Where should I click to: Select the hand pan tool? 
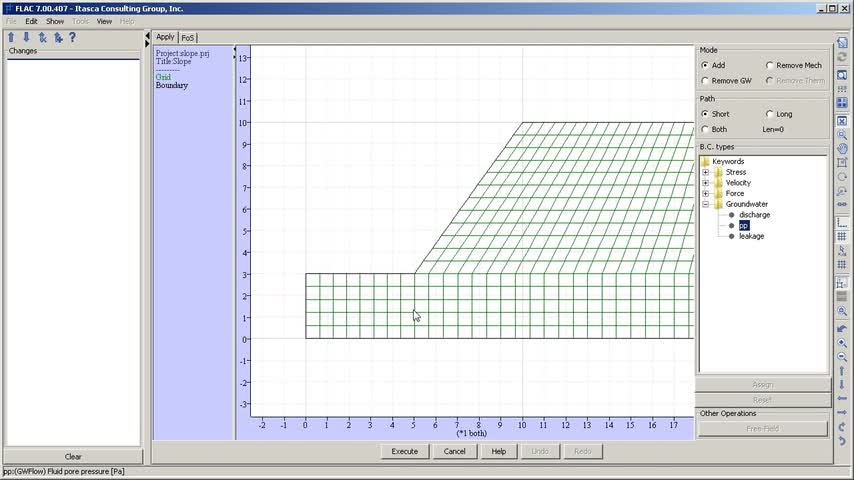pos(842,148)
